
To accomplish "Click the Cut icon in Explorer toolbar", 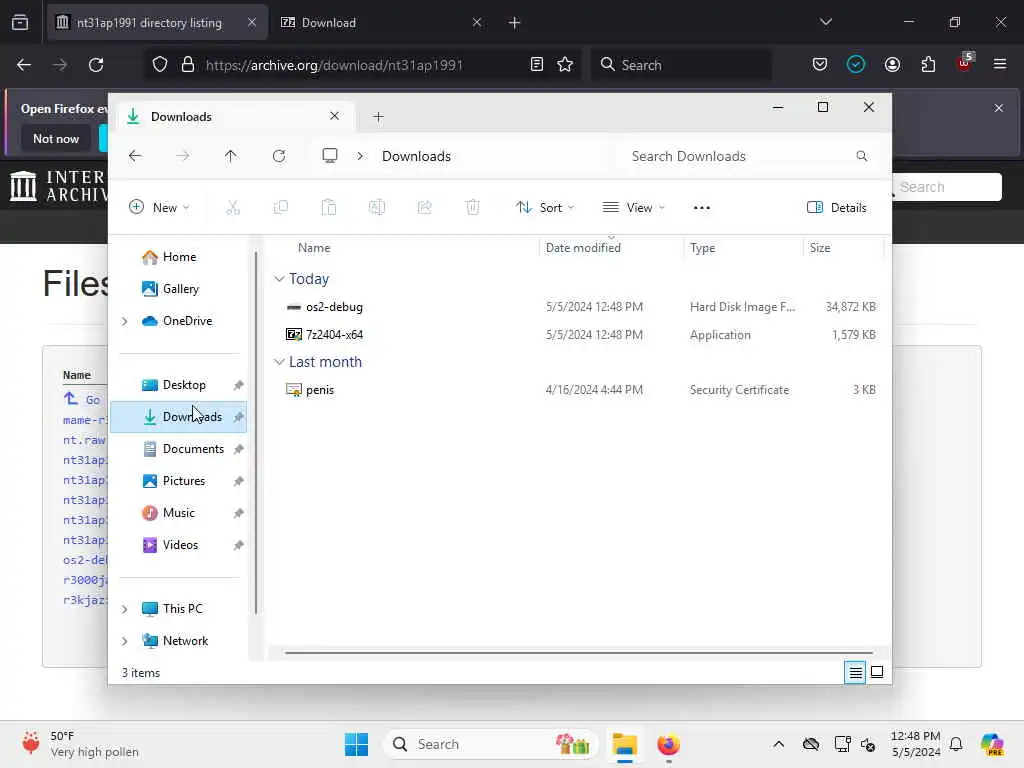I will (x=232, y=208).
